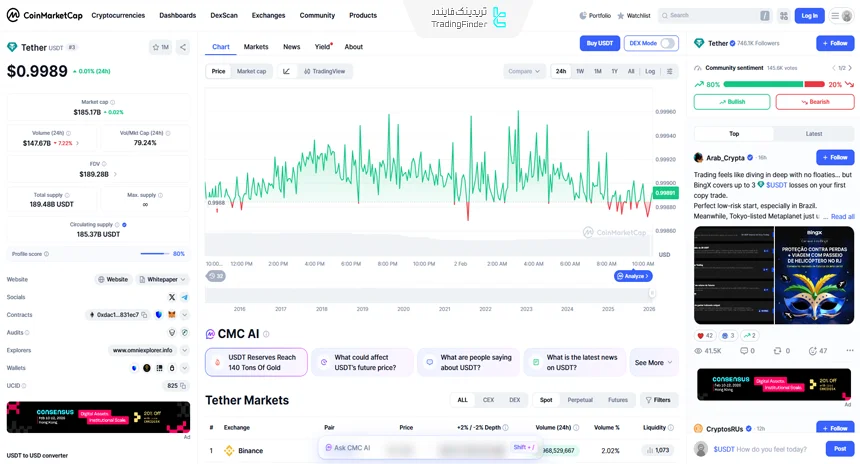Click the Market cap info icon
This screenshot has height=464, width=860.
(112, 102)
